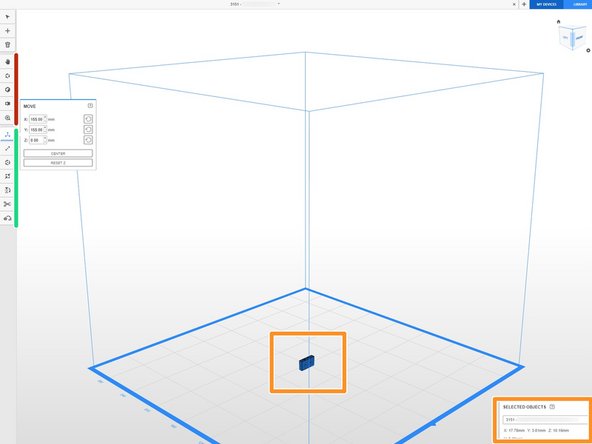Delete the selection with the trash icon
The height and width of the screenshot is (444, 592).
(x=8, y=45)
